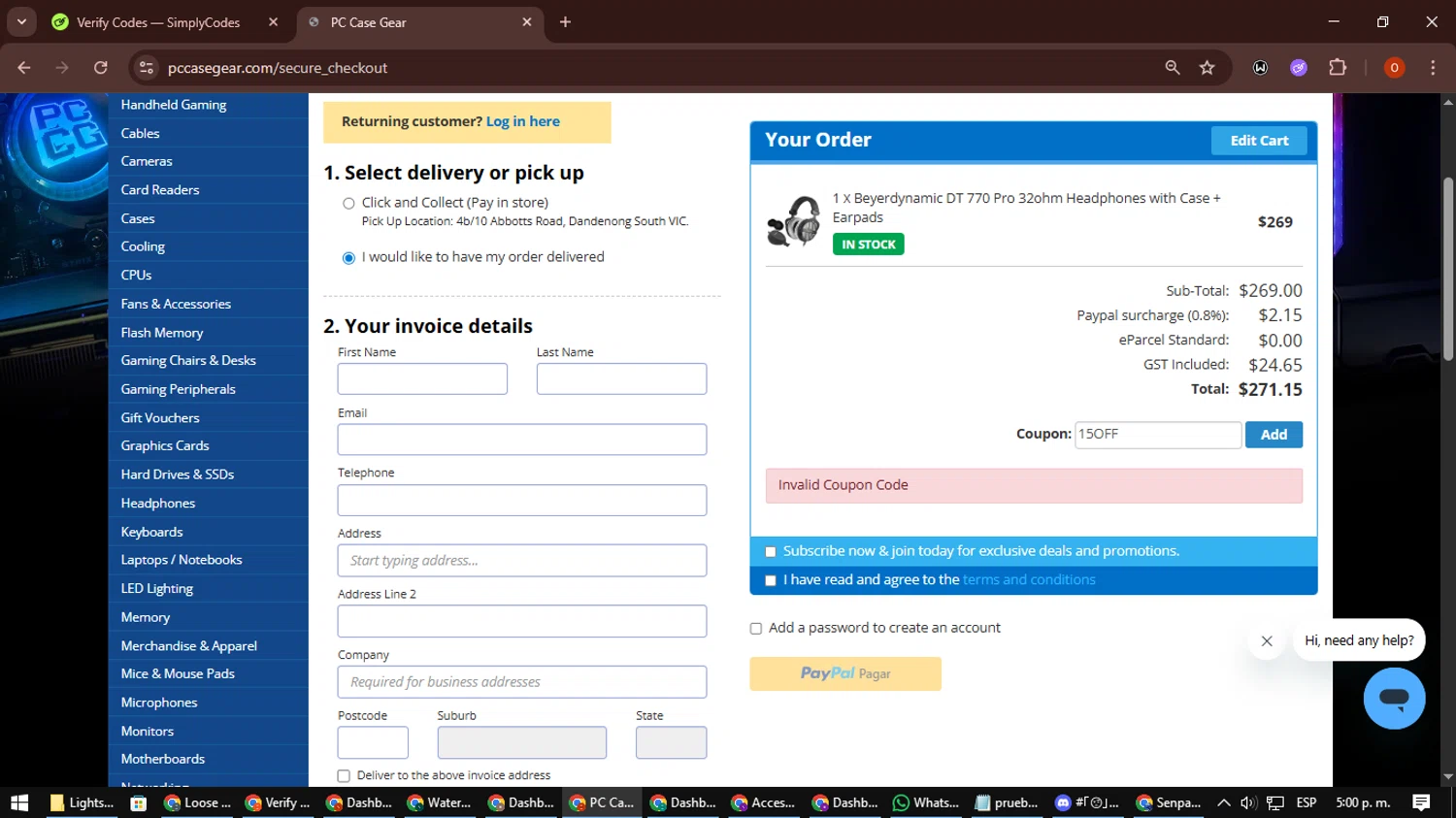Open Handheld Gaming category
This screenshot has height=818, width=1456.
click(174, 105)
